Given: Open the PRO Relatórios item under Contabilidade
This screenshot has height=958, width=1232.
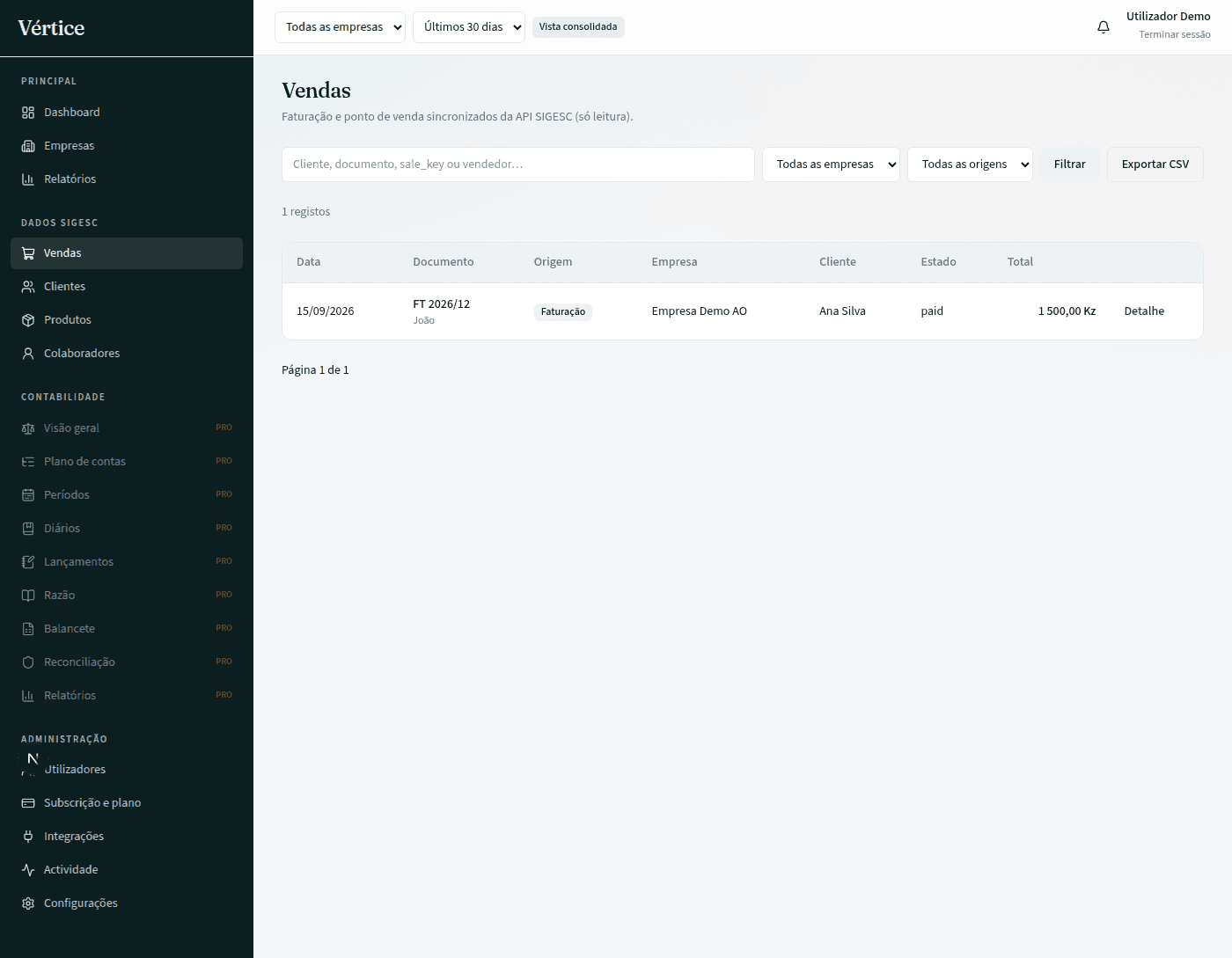Looking at the screenshot, I should (x=127, y=696).
